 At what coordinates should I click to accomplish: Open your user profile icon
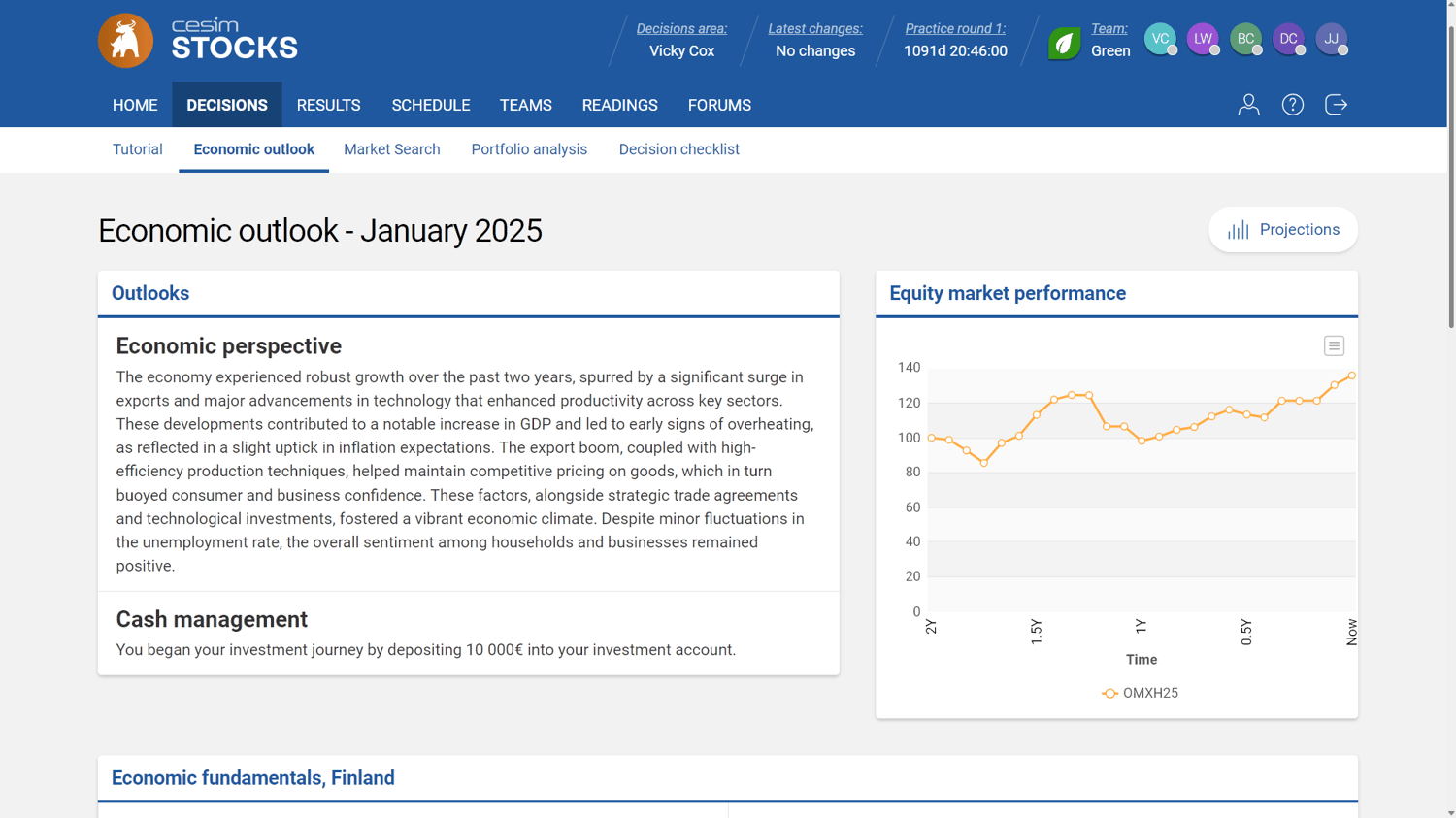[x=1248, y=105]
